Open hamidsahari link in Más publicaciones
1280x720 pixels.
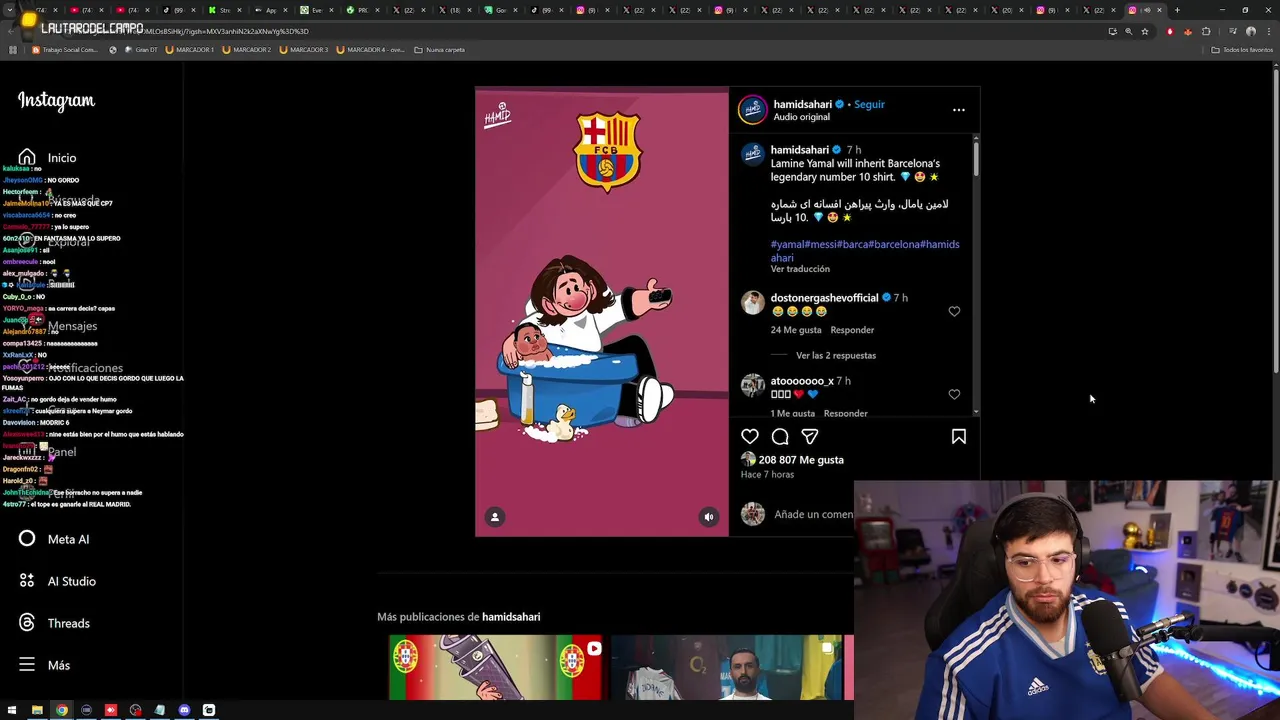(x=511, y=617)
